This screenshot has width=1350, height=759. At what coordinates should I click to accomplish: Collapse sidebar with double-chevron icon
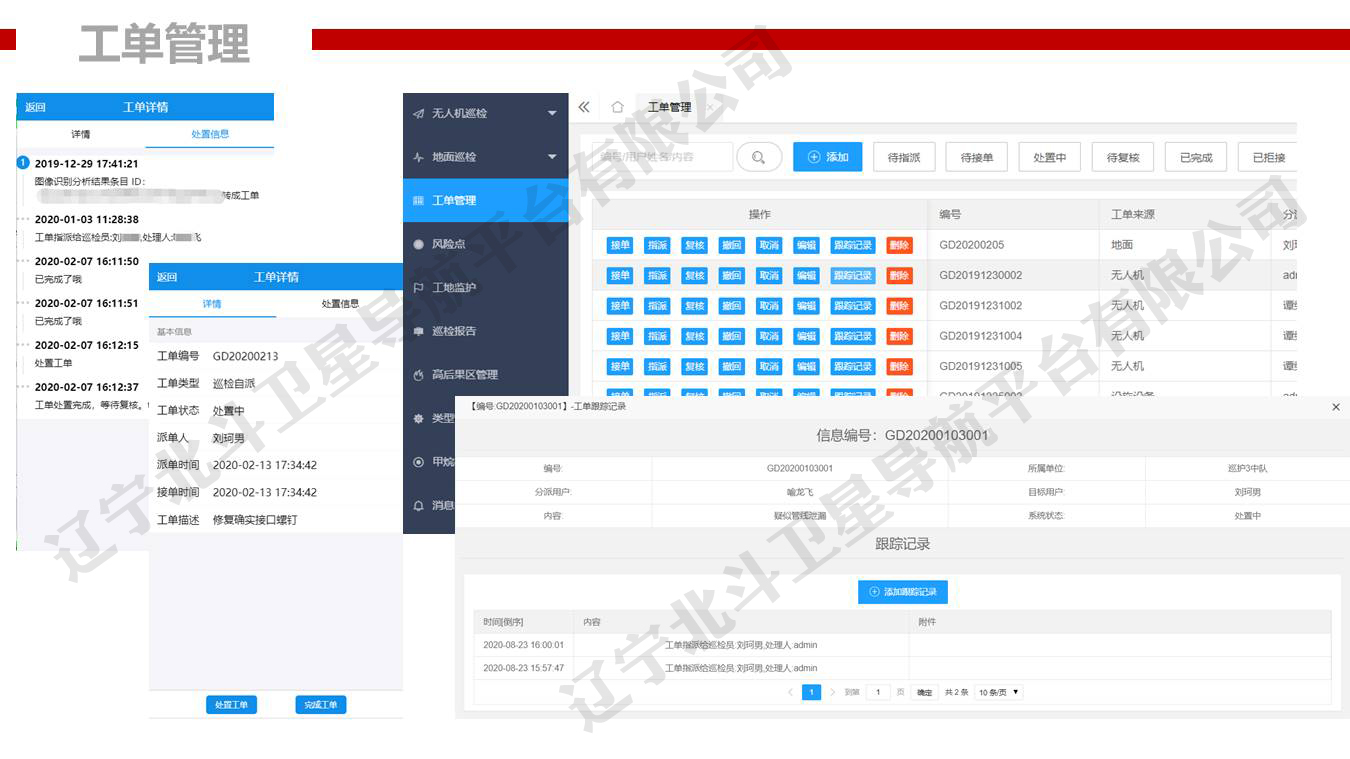[x=584, y=107]
